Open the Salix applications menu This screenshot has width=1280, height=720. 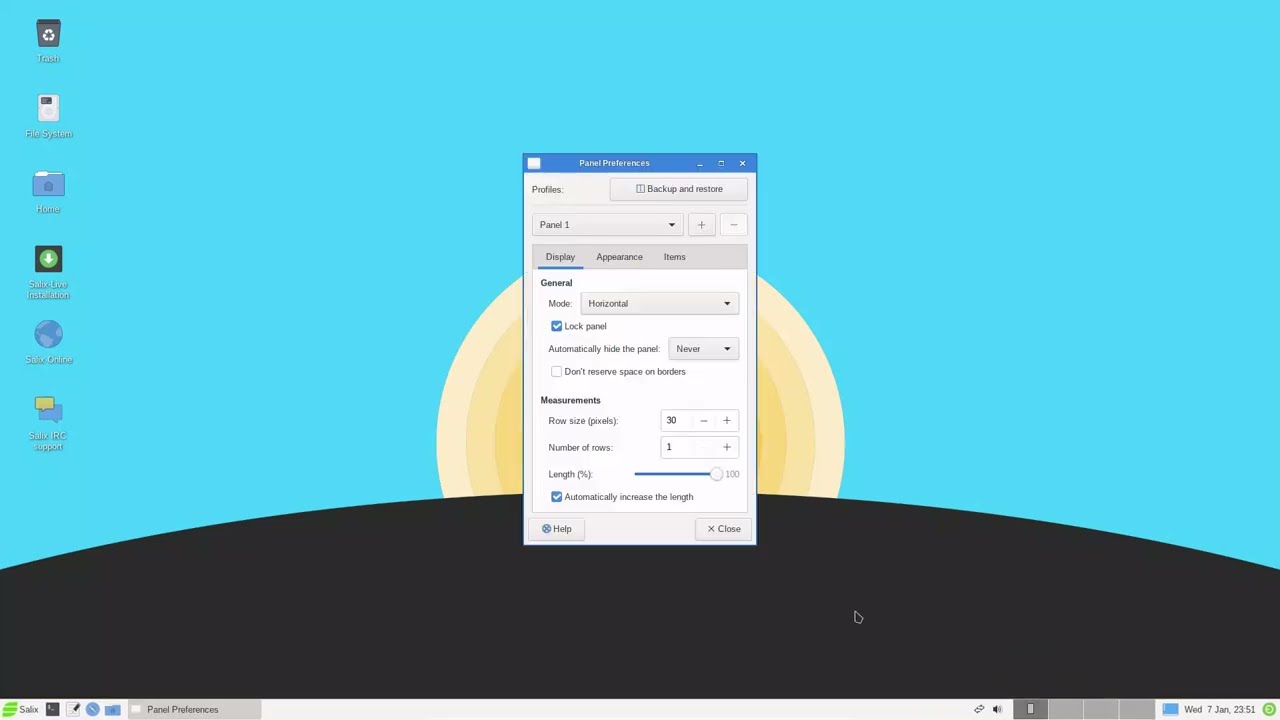click(x=20, y=709)
